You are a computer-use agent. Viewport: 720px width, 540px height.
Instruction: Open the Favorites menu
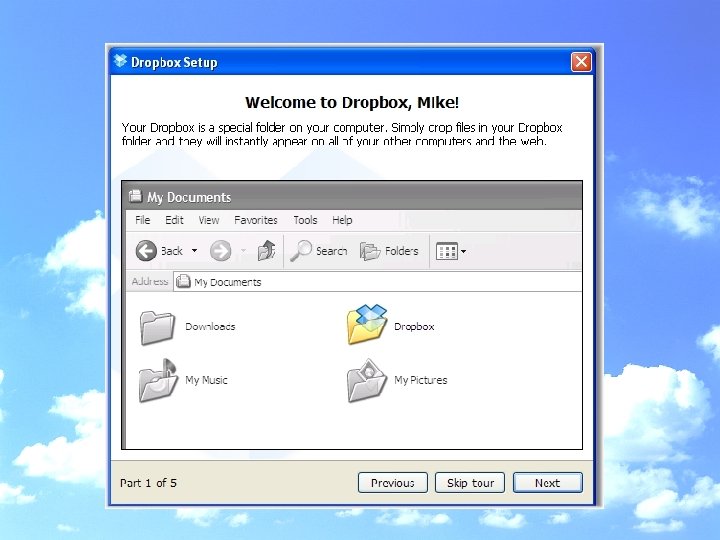256,220
